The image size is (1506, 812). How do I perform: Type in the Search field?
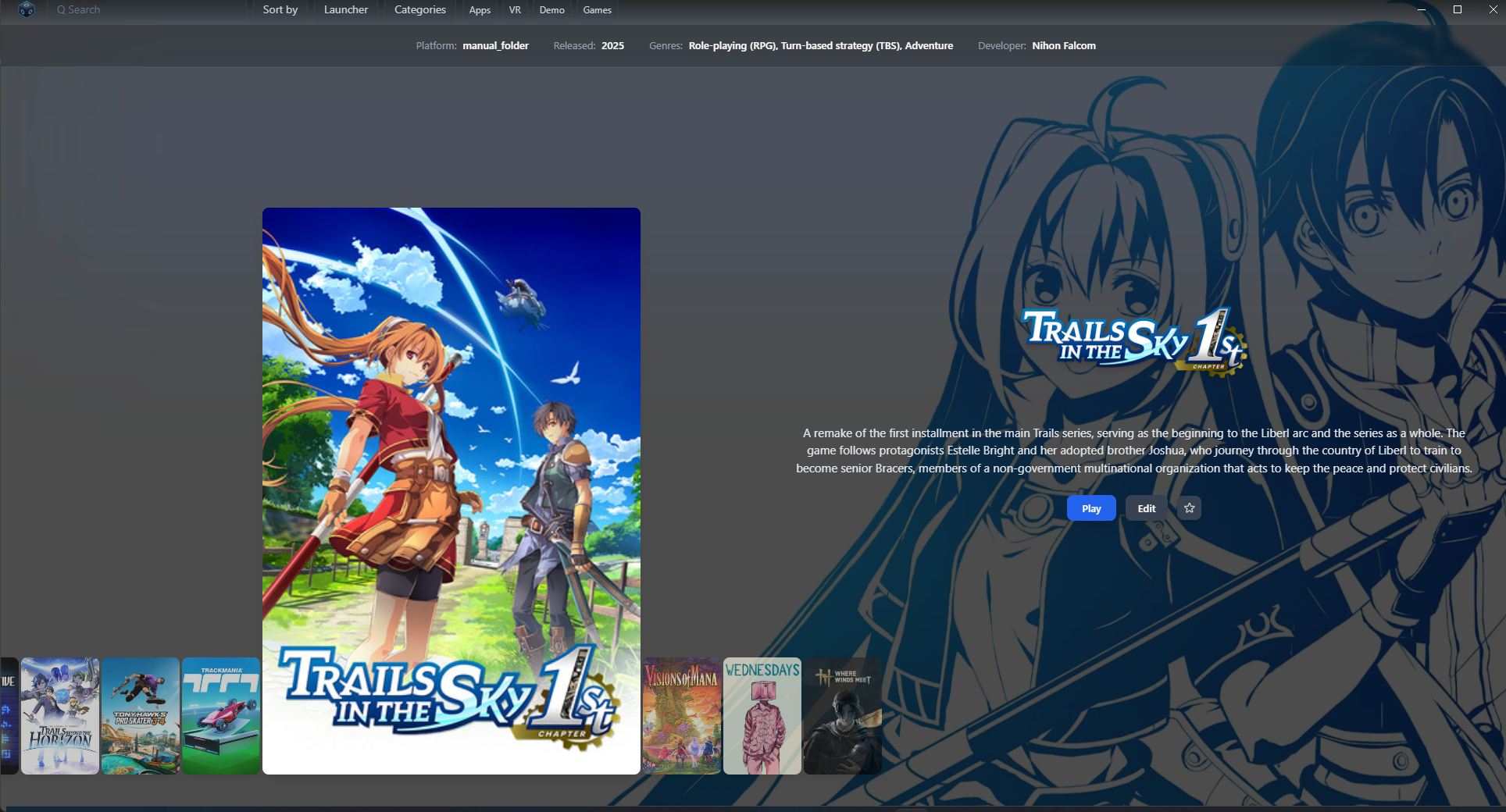coord(148,10)
